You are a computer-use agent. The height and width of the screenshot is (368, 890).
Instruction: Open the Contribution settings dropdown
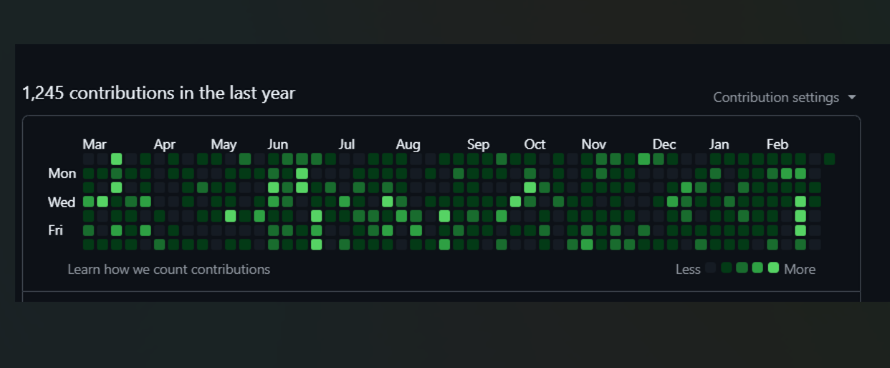pos(784,98)
